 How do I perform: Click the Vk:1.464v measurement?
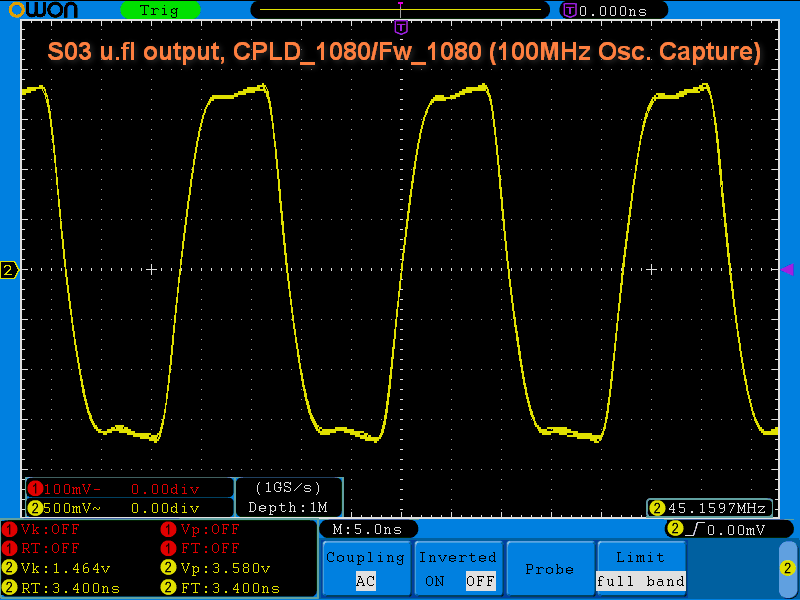(65, 568)
